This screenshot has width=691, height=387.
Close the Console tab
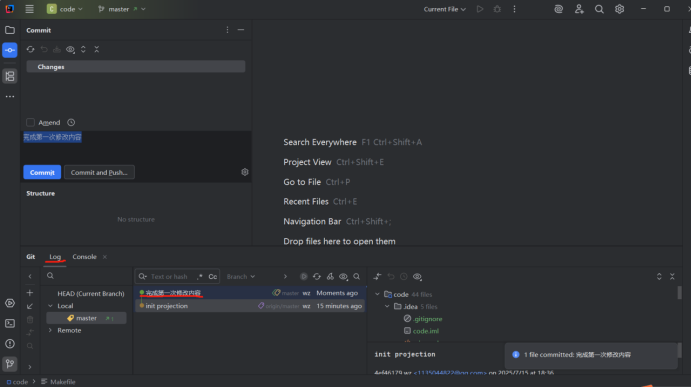105,257
